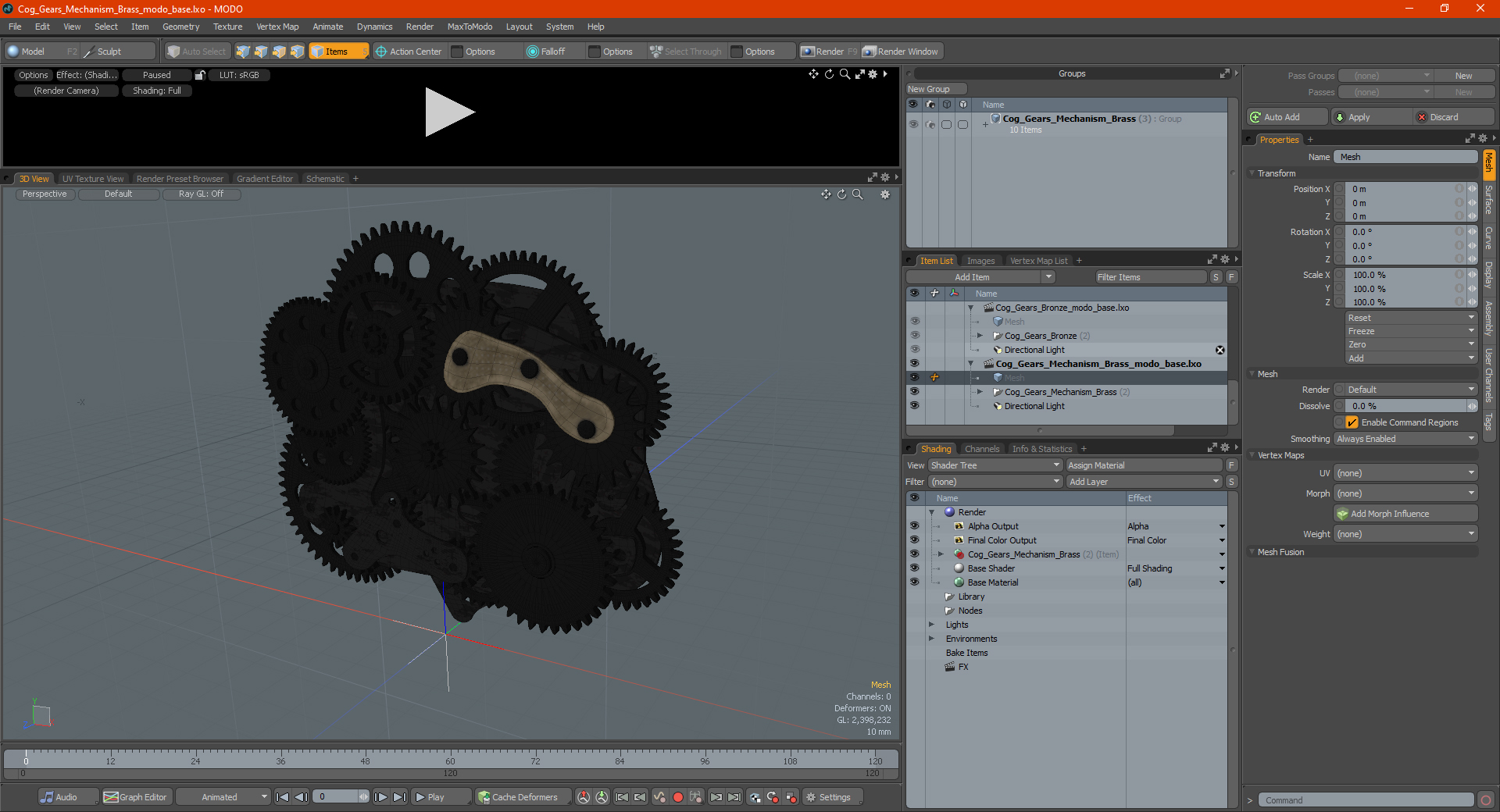Open the MaxToModo menu
The image size is (1500, 812).
point(470,27)
